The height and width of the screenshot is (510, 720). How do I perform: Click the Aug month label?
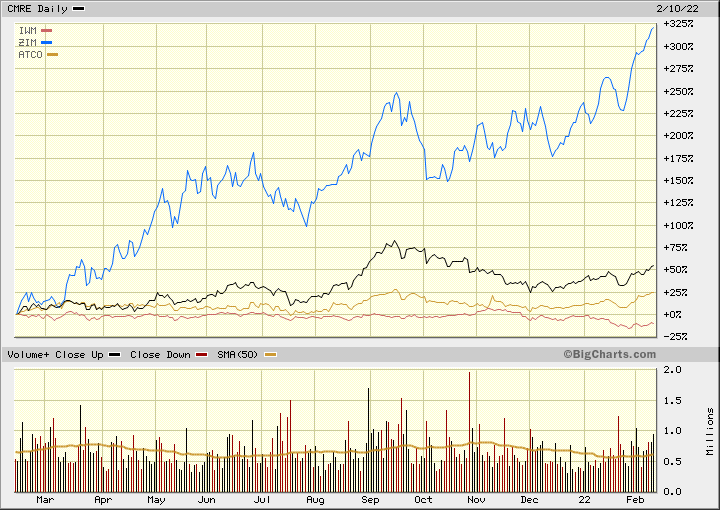[x=315, y=499]
